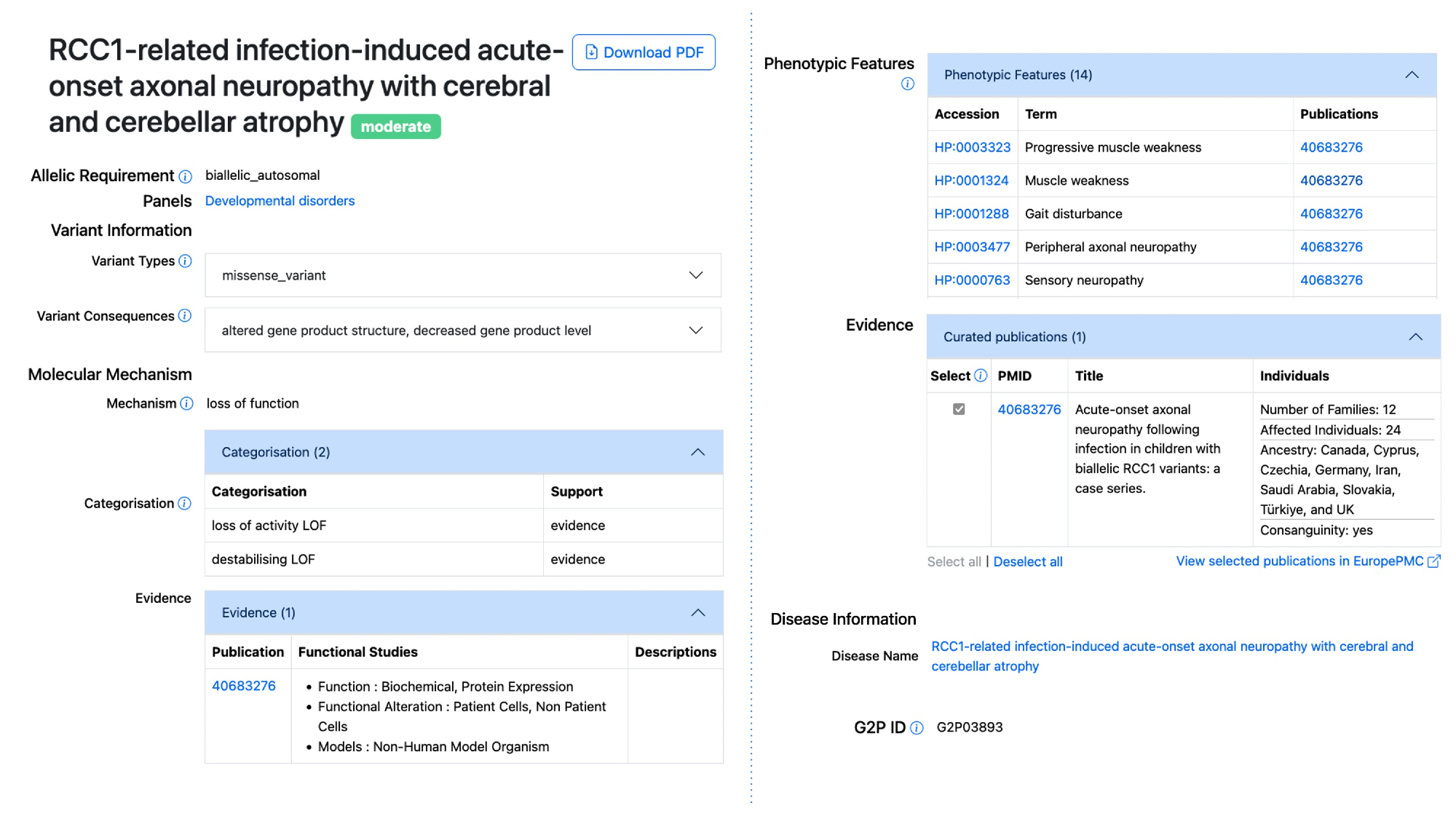Click Download PDF button
This screenshot has width=1456, height=819.
point(644,52)
